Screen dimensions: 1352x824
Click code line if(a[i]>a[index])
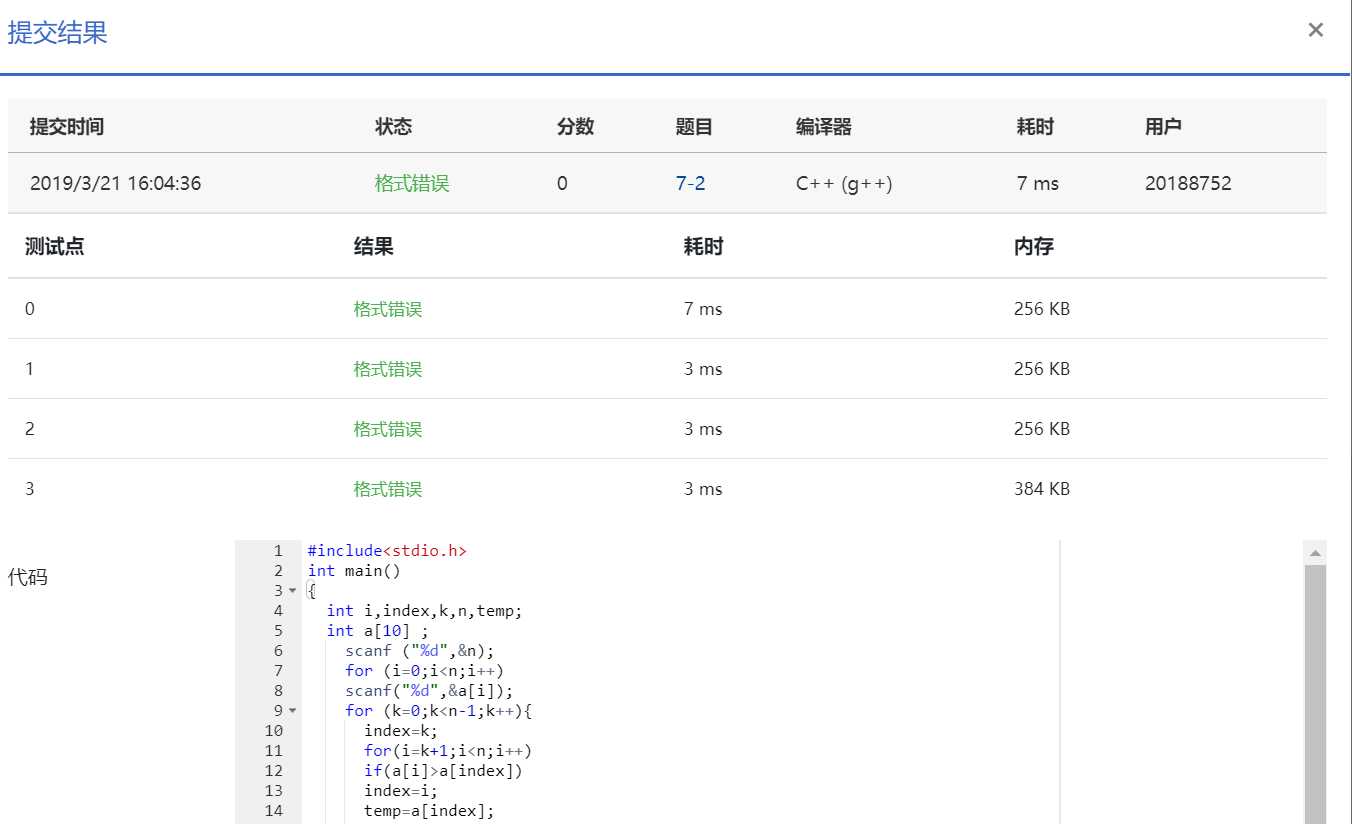click(x=443, y=771)
